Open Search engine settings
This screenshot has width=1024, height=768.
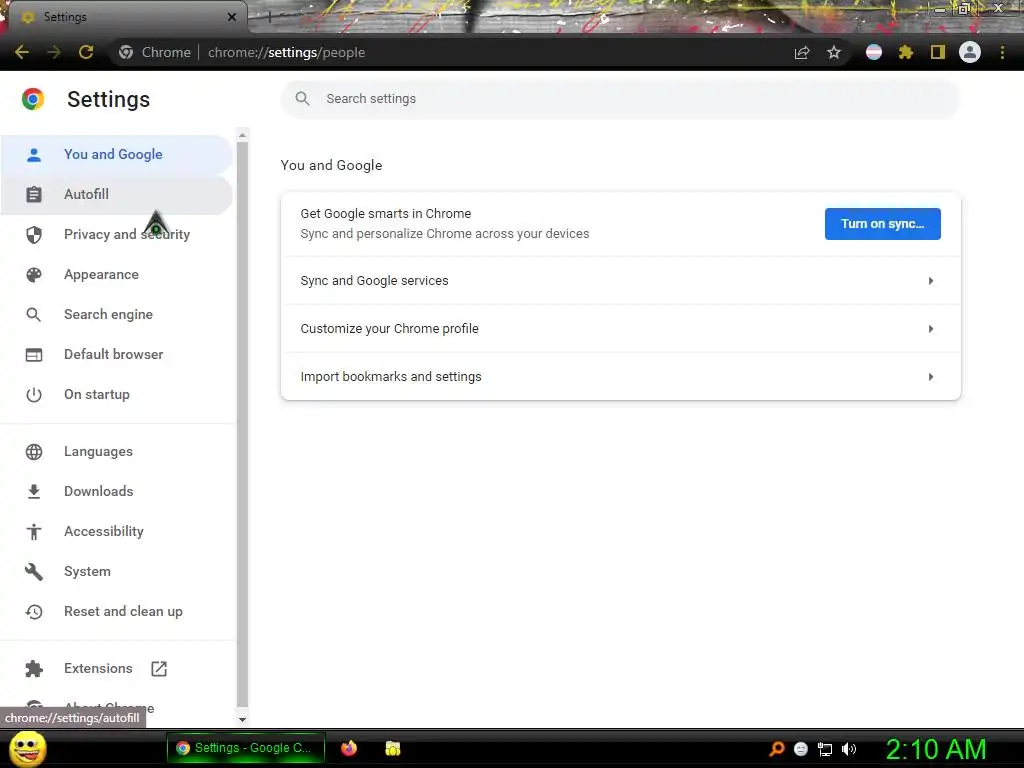pos(116,315)
